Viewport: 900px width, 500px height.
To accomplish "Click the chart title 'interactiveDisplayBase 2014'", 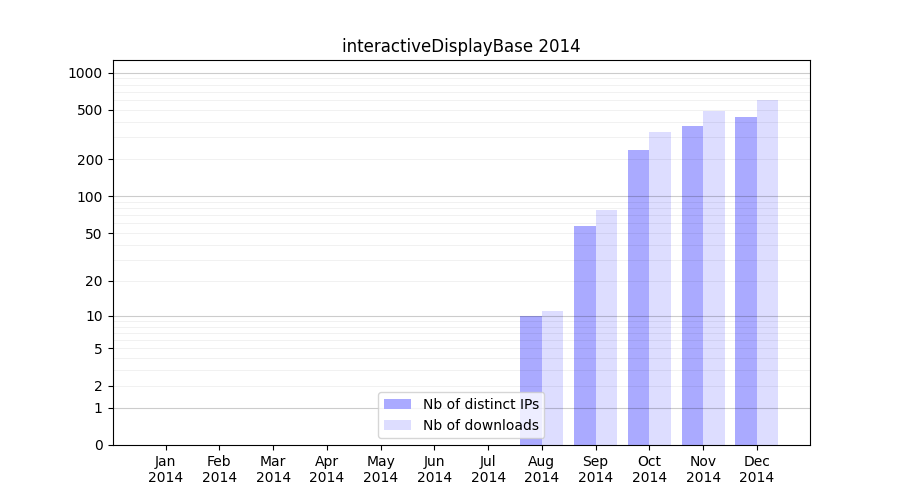I will (x=461, y=46).
